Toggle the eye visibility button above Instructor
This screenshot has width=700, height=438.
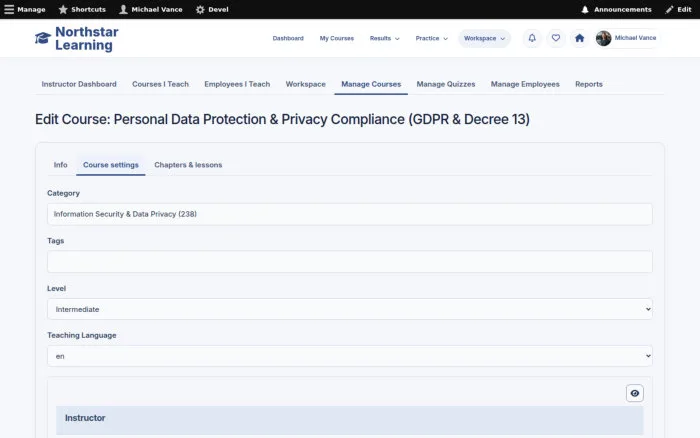634,393
